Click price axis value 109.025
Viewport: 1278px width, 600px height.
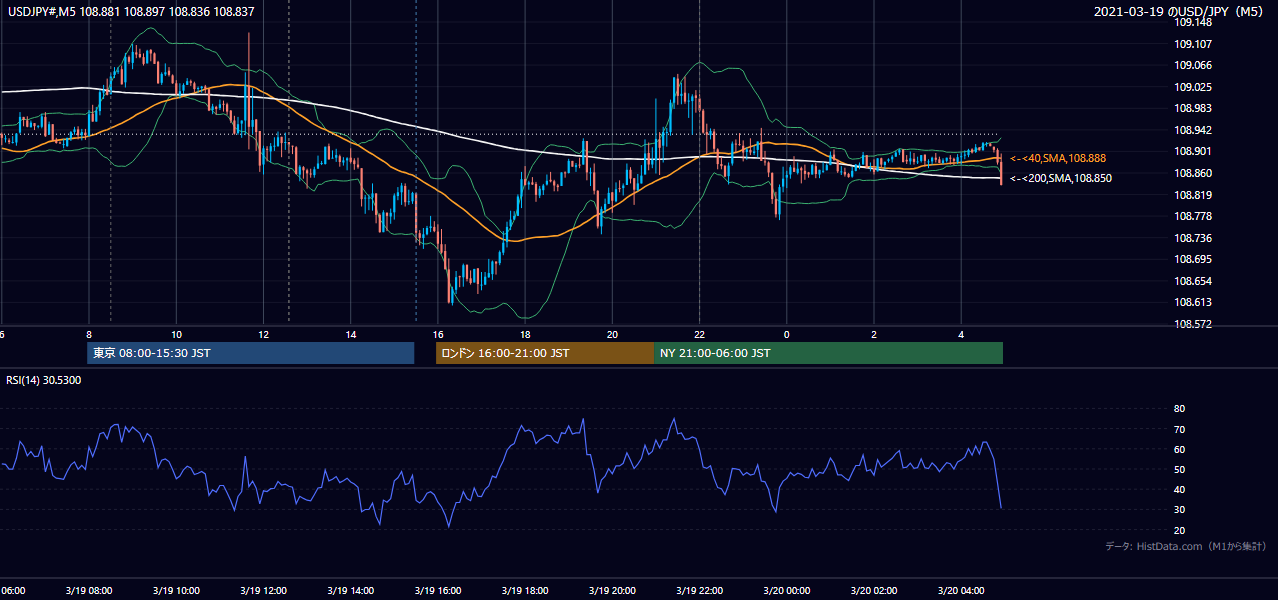tap(1193, 87)
